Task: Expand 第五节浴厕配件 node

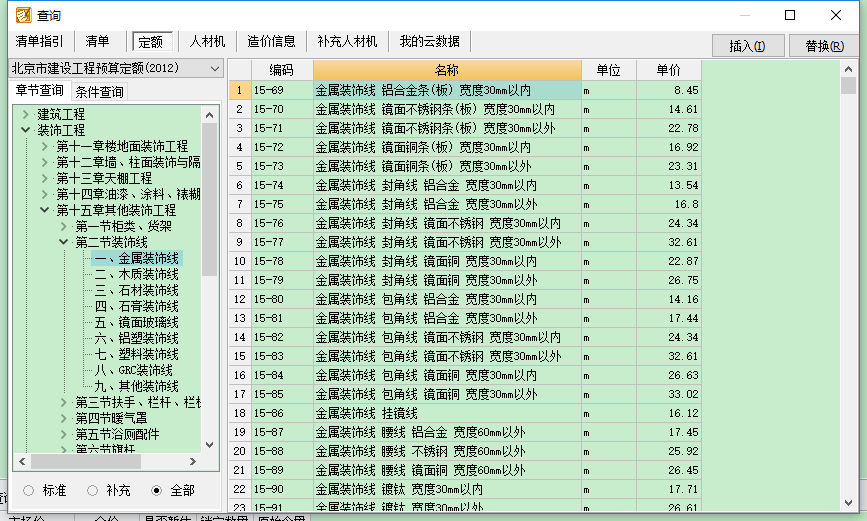Action: pyautogui.click(x=64, y=435)
